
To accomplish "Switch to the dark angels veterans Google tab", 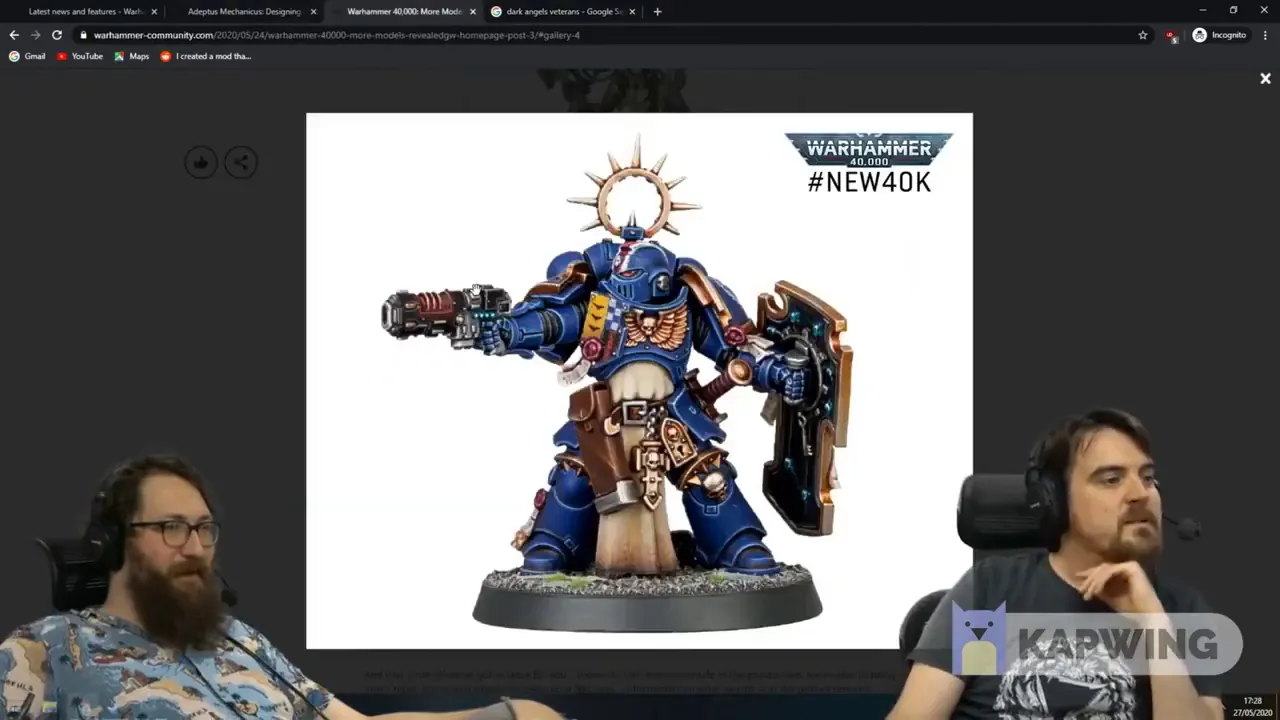I will pos(563,11).
